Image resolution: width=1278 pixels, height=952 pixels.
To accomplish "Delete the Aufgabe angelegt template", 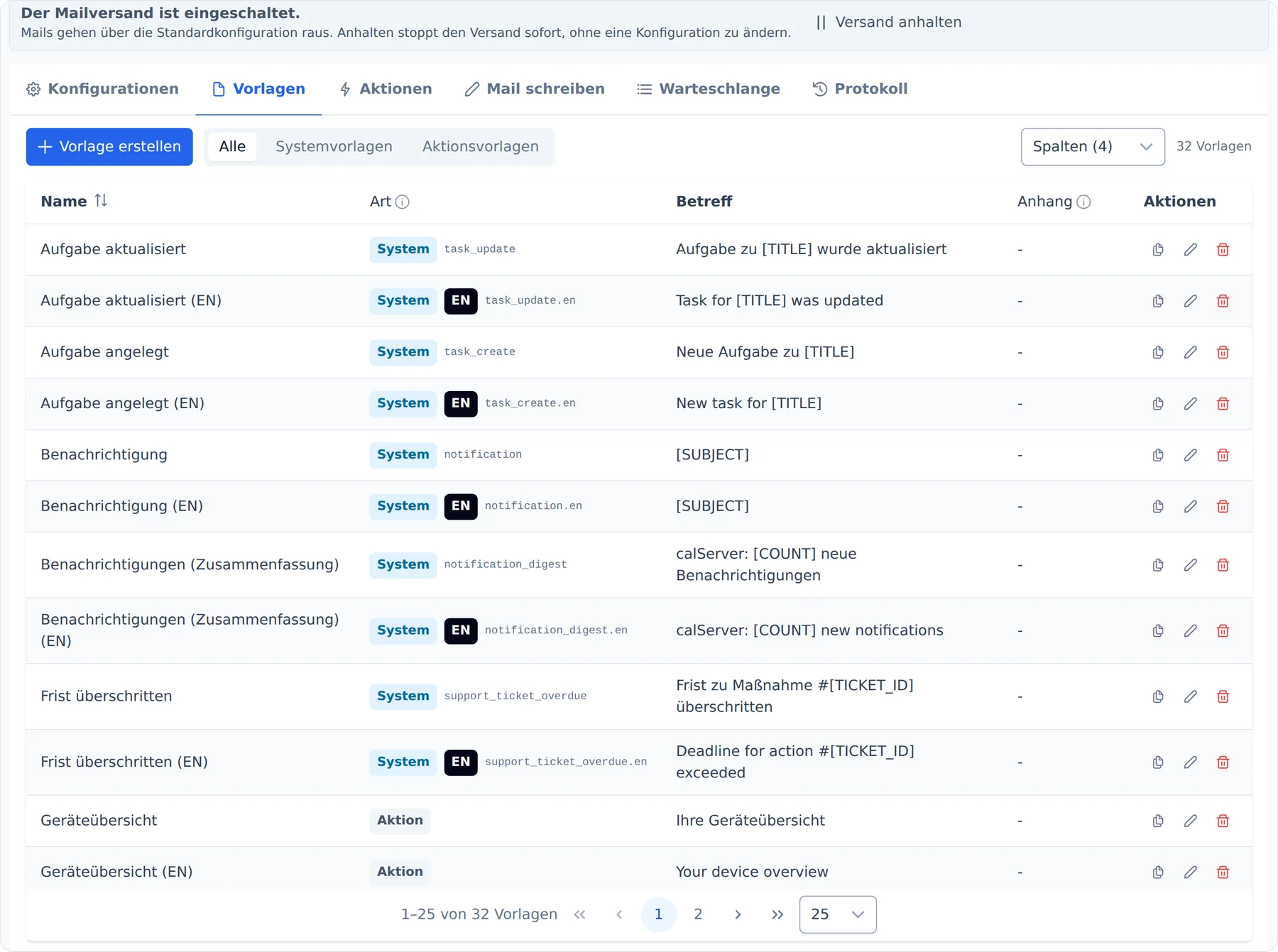I will [x=1223, y=352].
